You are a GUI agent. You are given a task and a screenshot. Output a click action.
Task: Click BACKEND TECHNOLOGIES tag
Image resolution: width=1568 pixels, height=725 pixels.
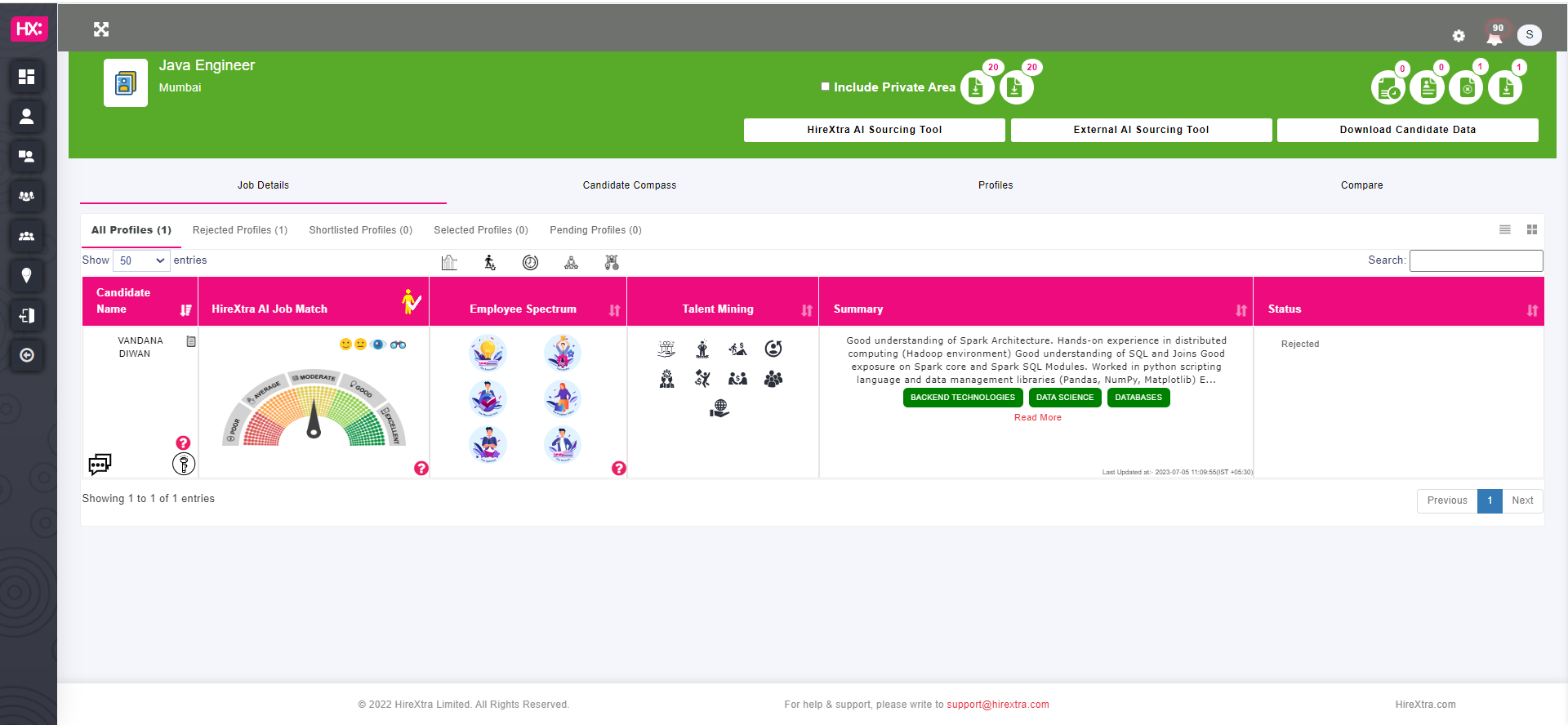click(x=963, y=398)
